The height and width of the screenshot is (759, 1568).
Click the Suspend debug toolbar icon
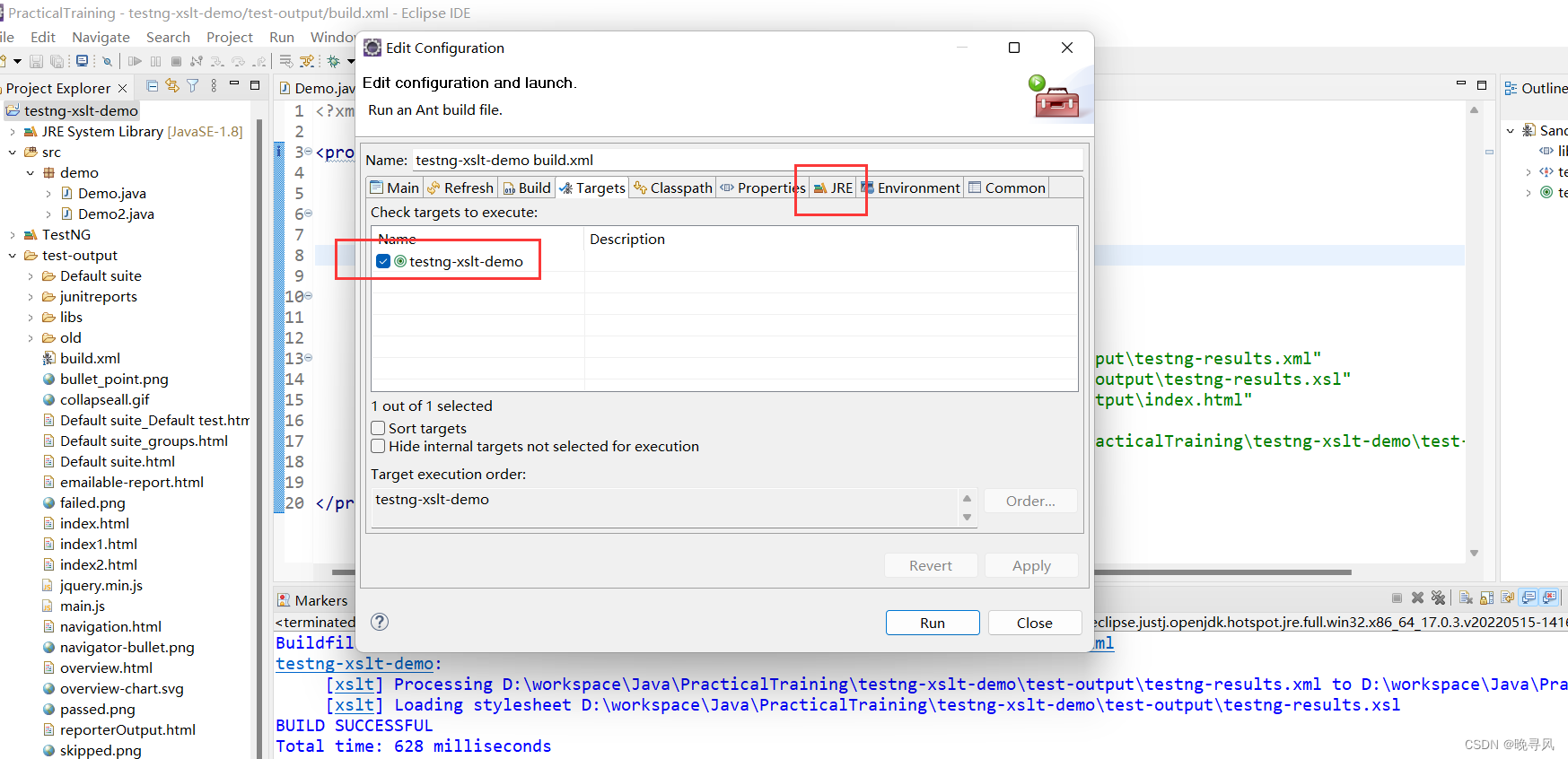pyautogui.click(x=155, y=61)
